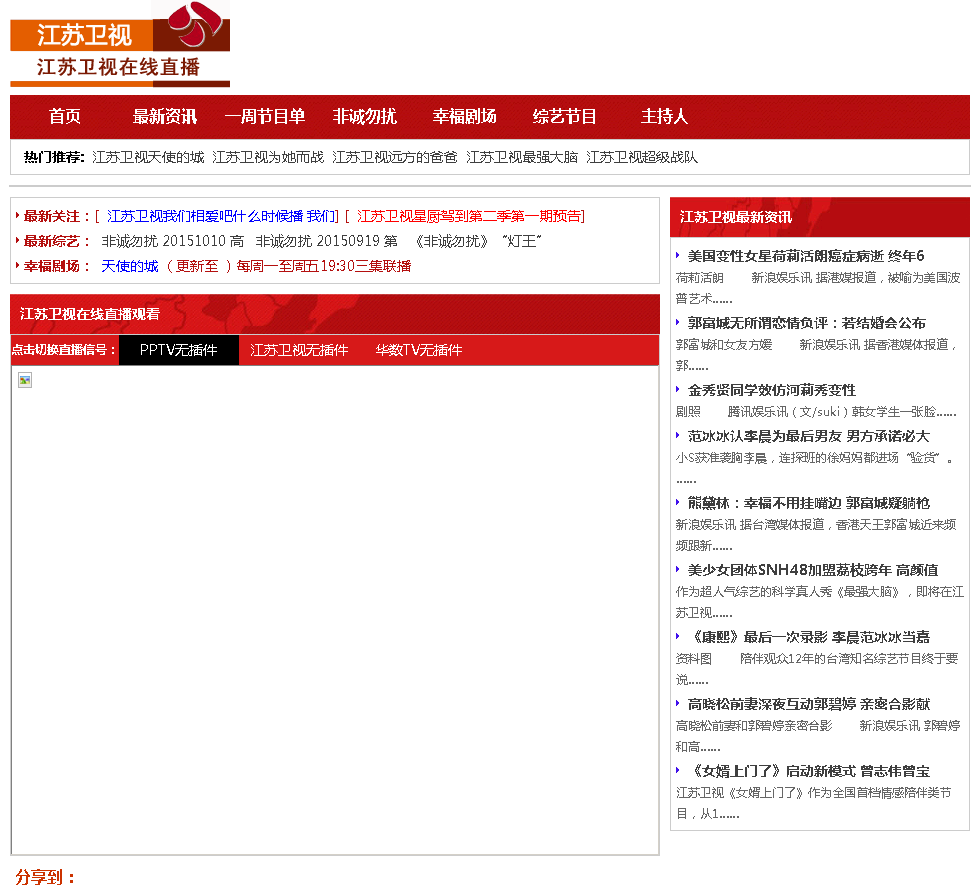This screenshot has height=891, width=980.
Task: Click the broken image icon in the player area
Action: tap(25, 380)
